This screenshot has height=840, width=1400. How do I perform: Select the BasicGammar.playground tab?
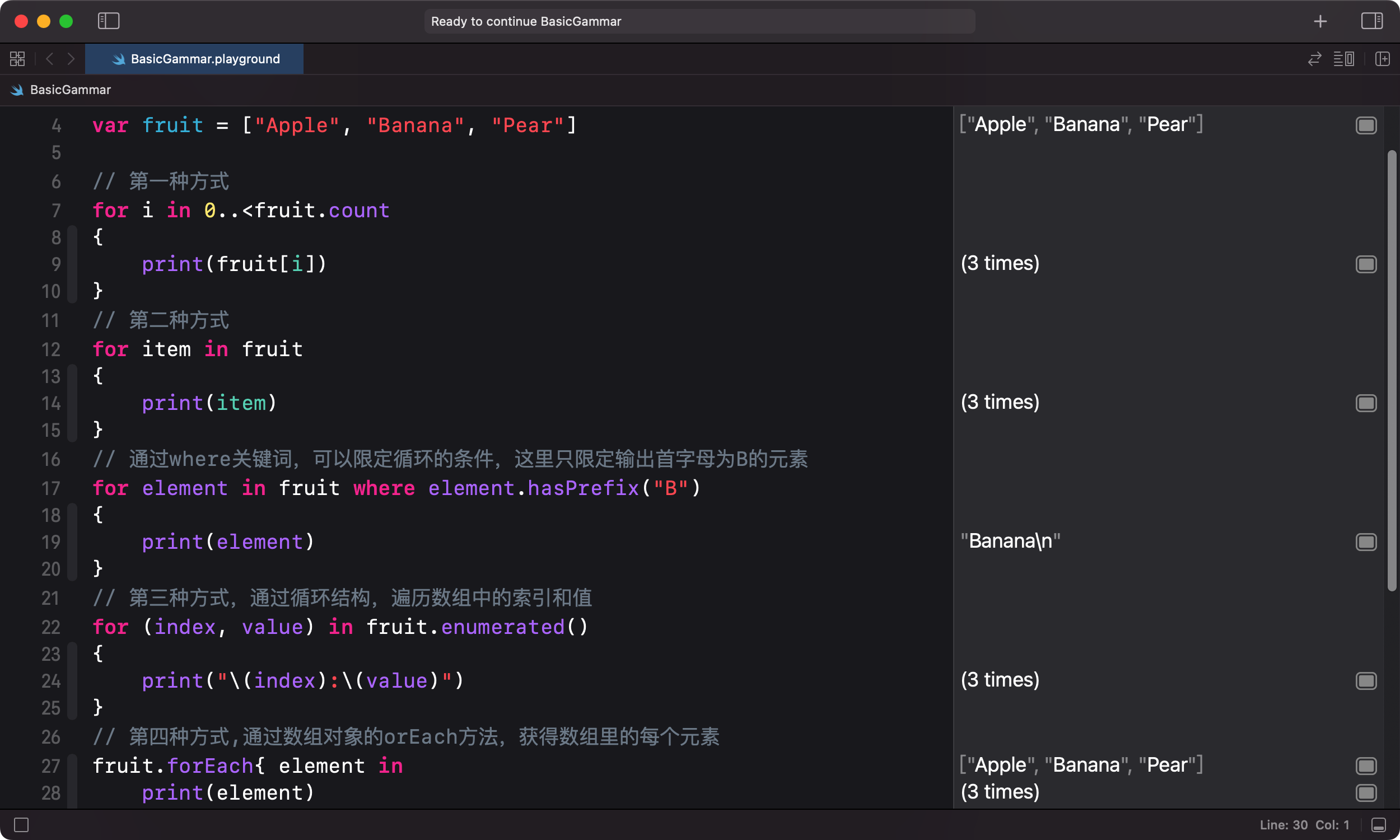click(x=194, y=59)
